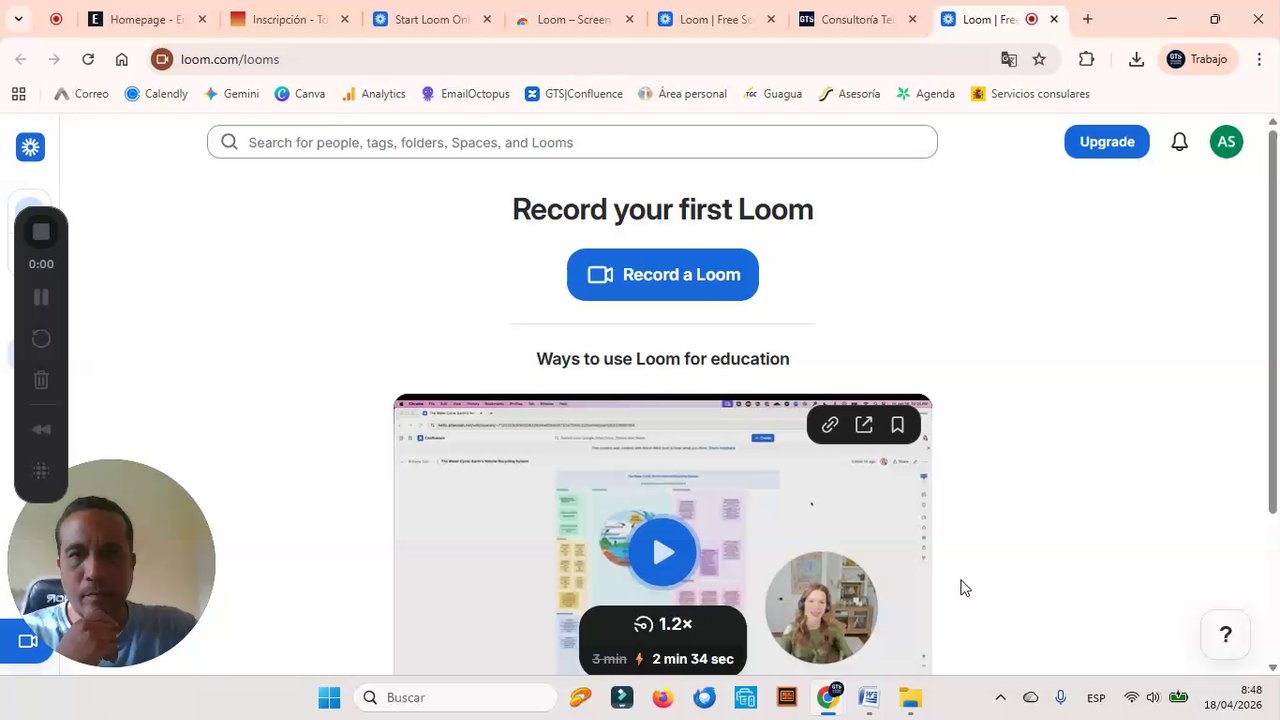This screenshot has width=1280, height=720.
Task: Grab the dotted grip handle on the recorder bar
Action: pos(41,470)
